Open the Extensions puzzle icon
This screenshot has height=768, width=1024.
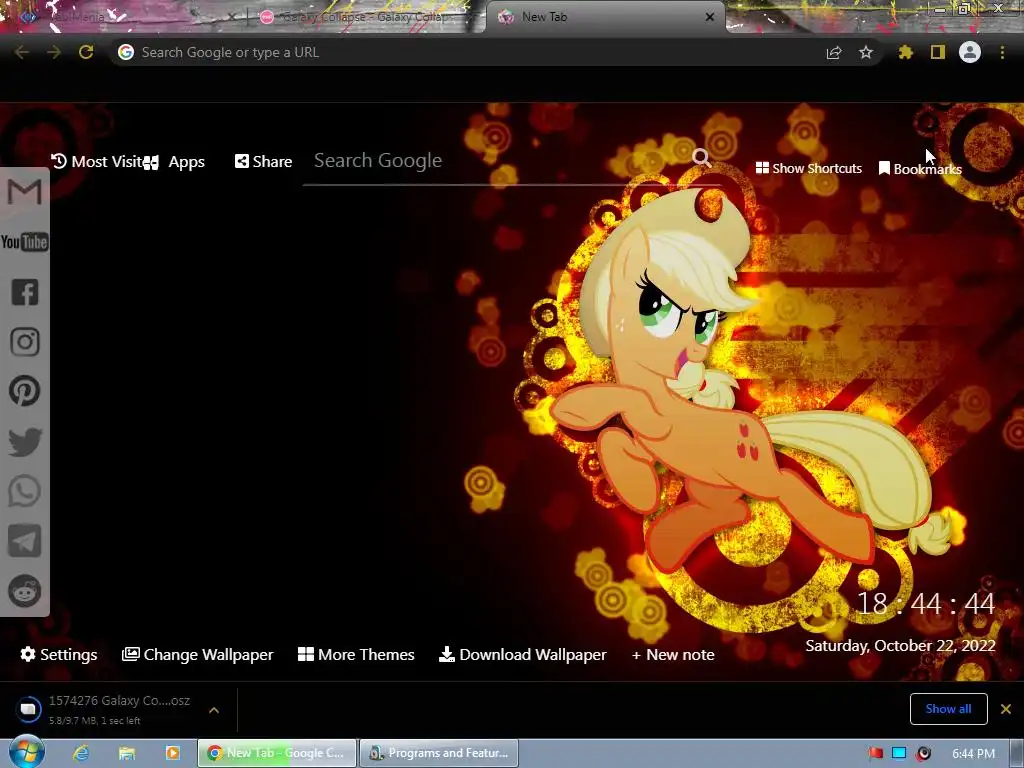905,52
